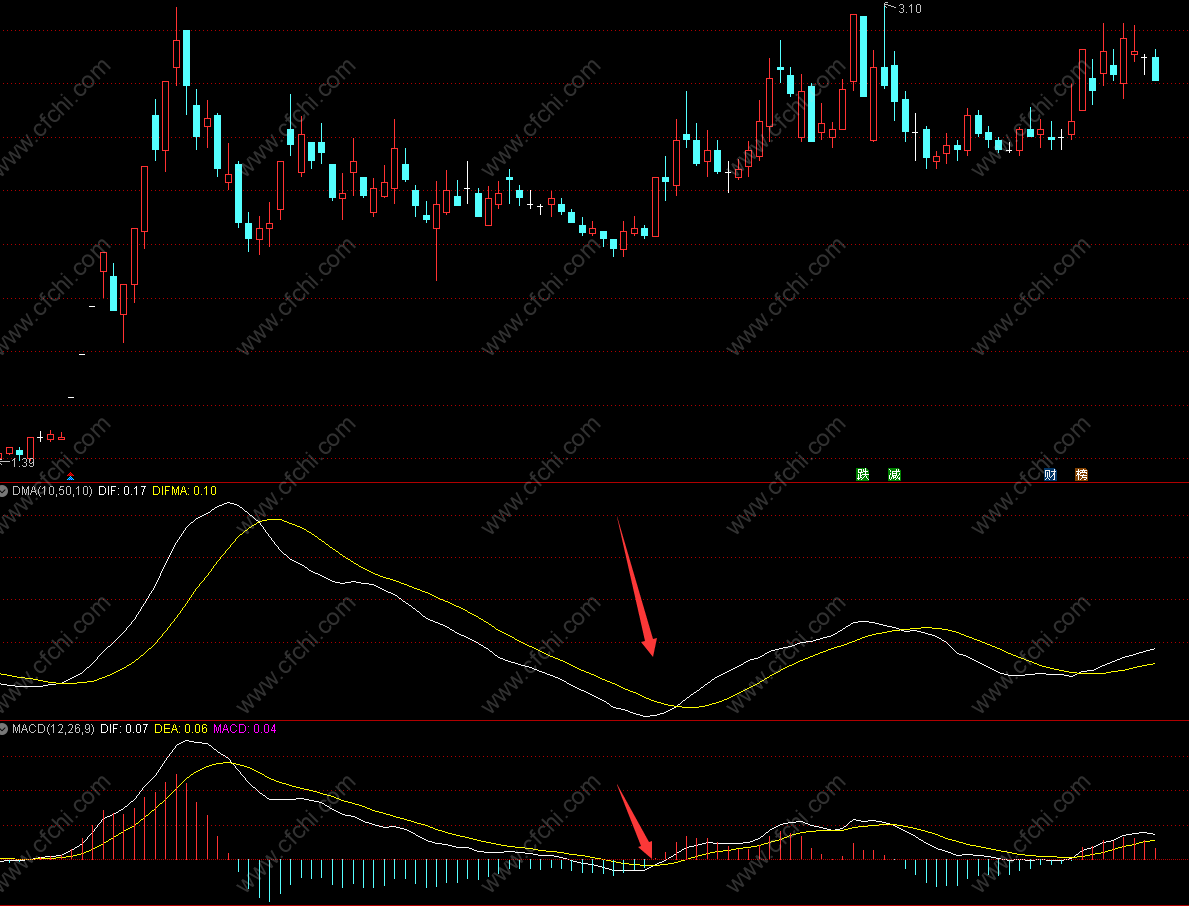Toggle the check circle beside the MACD indicator
1189x906 pixels.
pos(5,729)
